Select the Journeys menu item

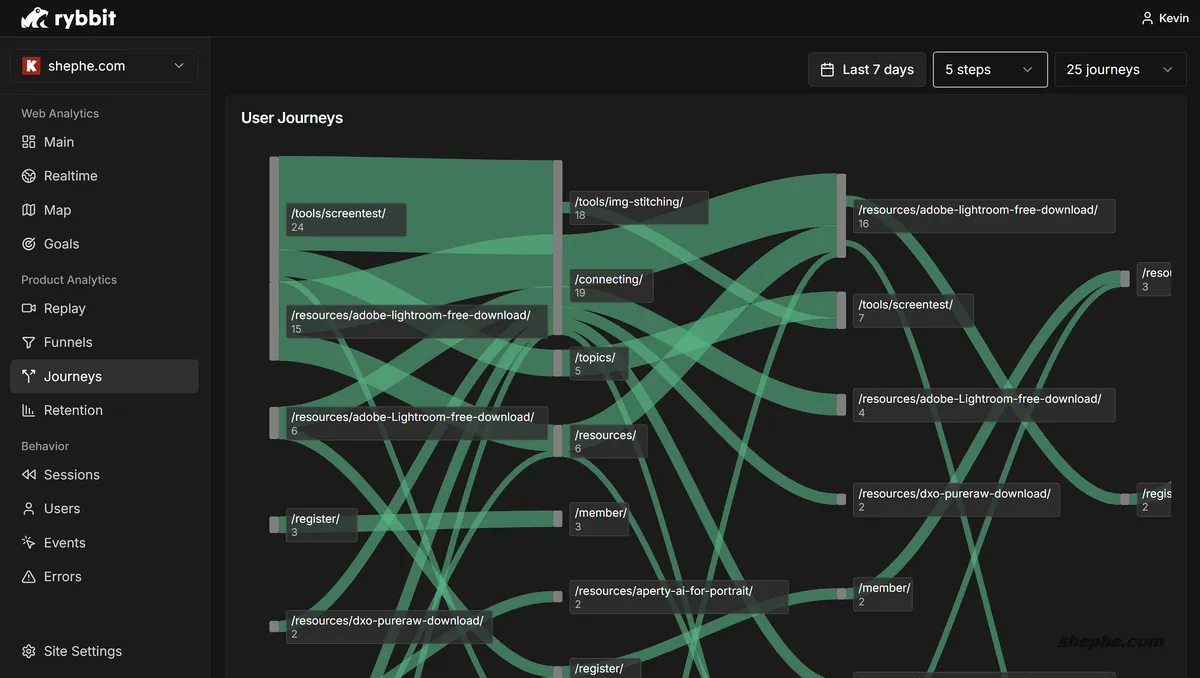pos(72,377)
